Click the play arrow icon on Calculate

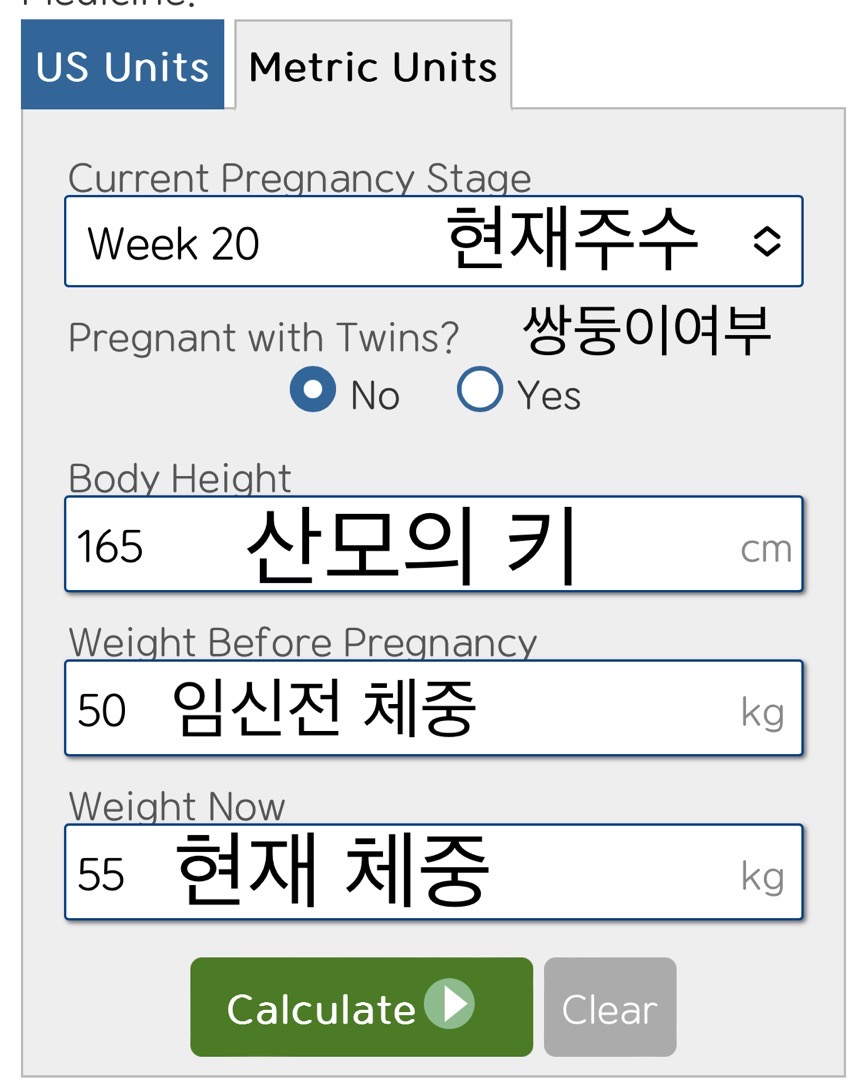pos(449,1004)
